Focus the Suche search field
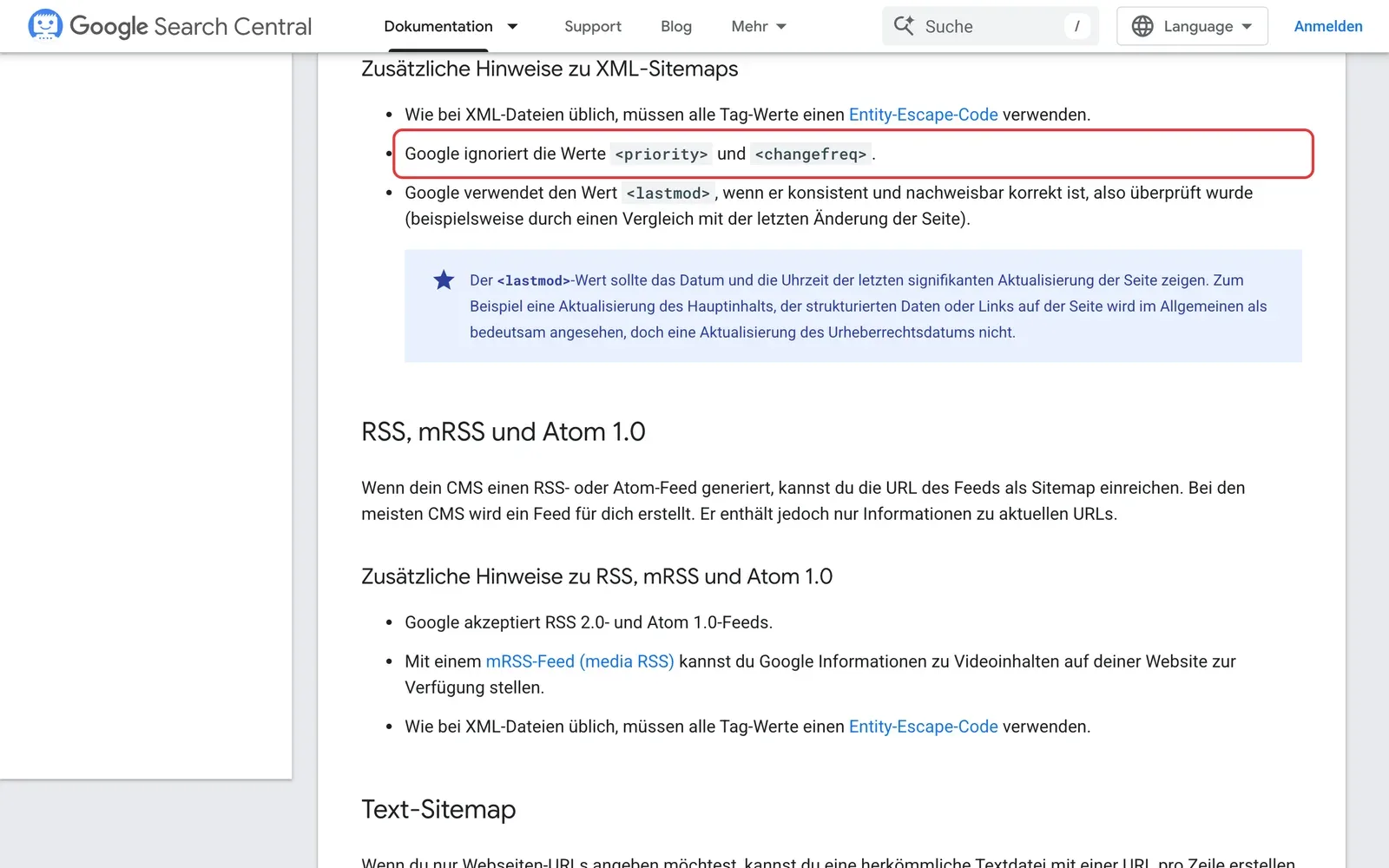The image size is (1389, 868). pos(991,26)
